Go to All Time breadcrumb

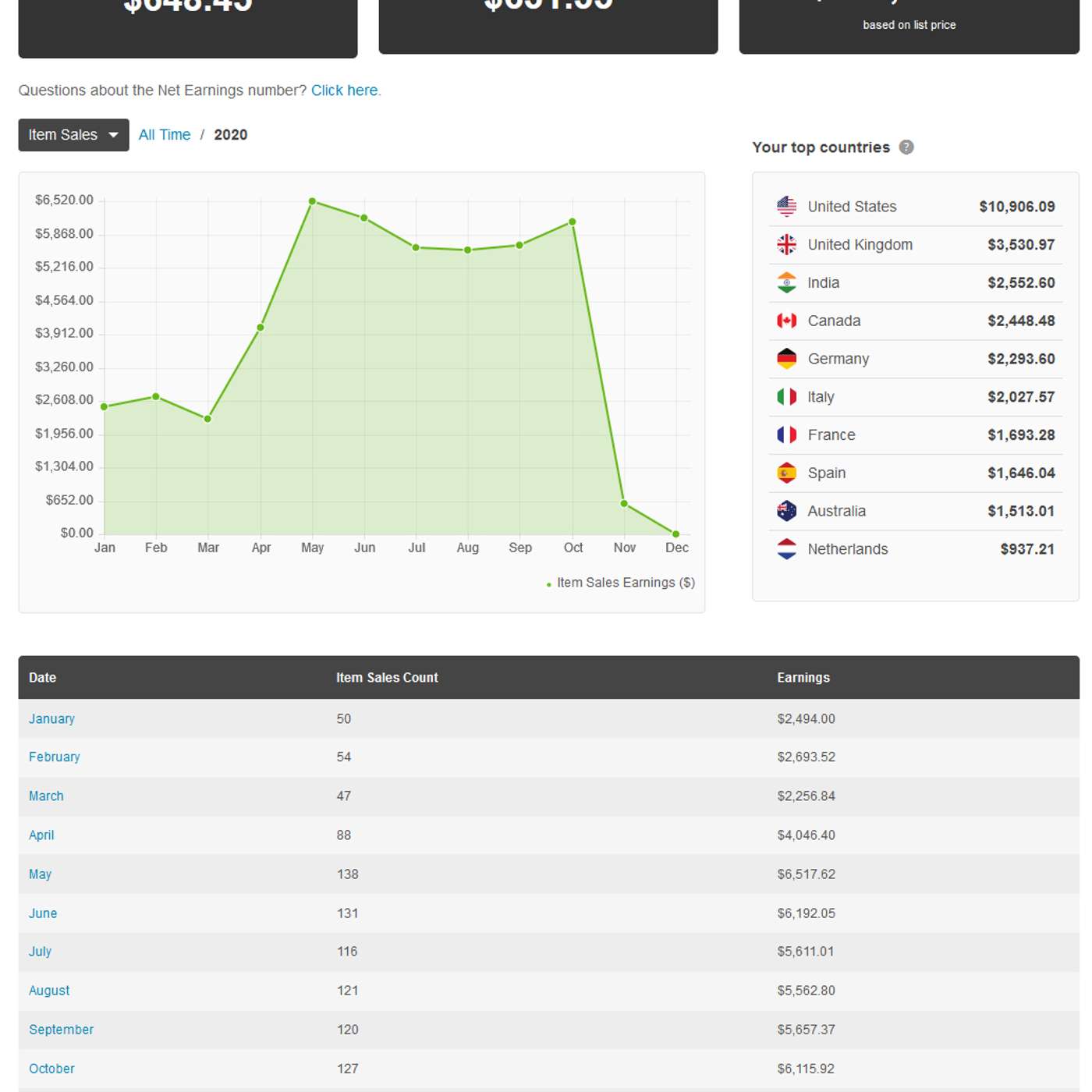coord(164,135)
